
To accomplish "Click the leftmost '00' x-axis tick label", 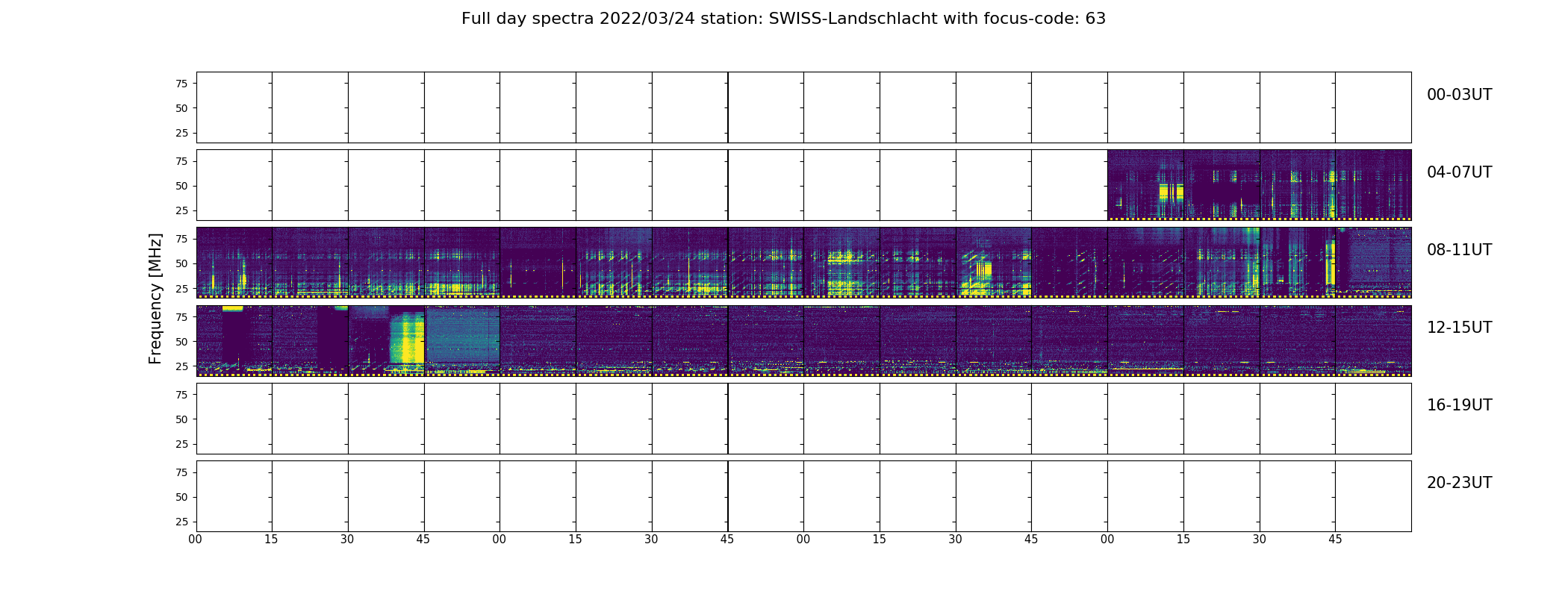I will point(196,540).
